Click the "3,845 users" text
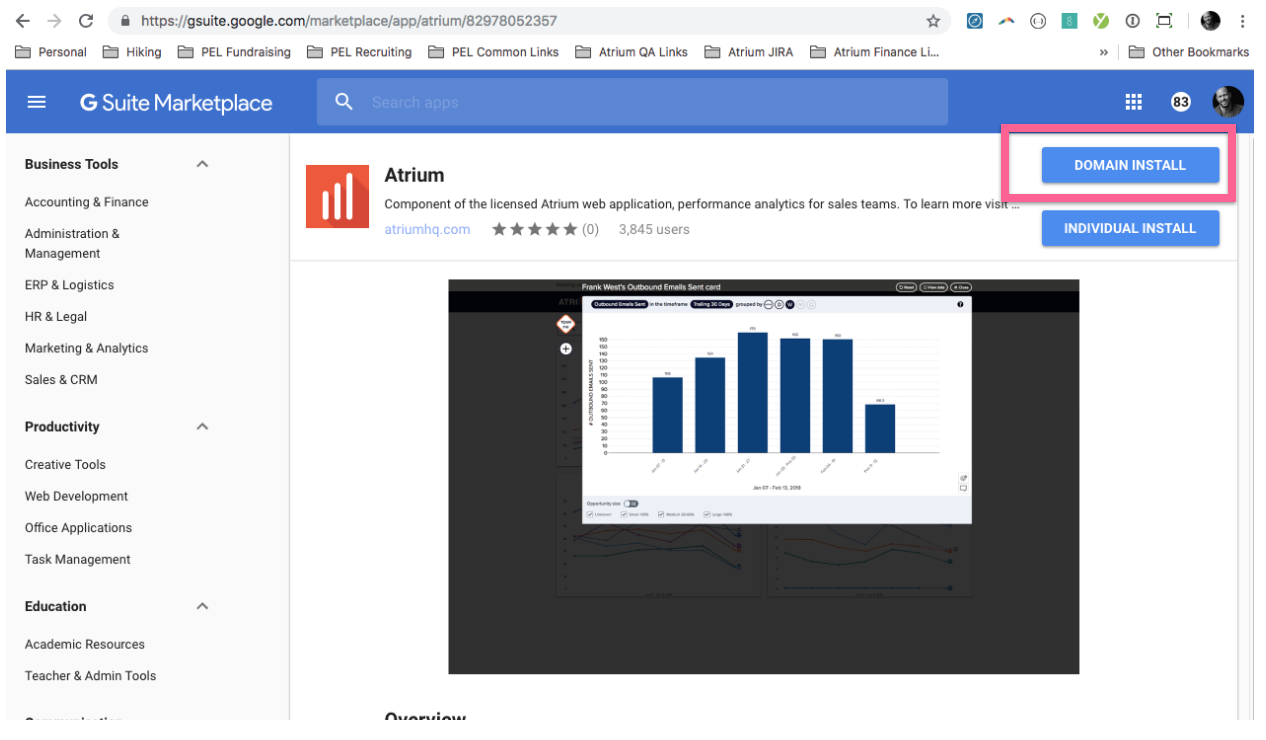Viewport: 1266px width, 740px height. click(654, 229)
